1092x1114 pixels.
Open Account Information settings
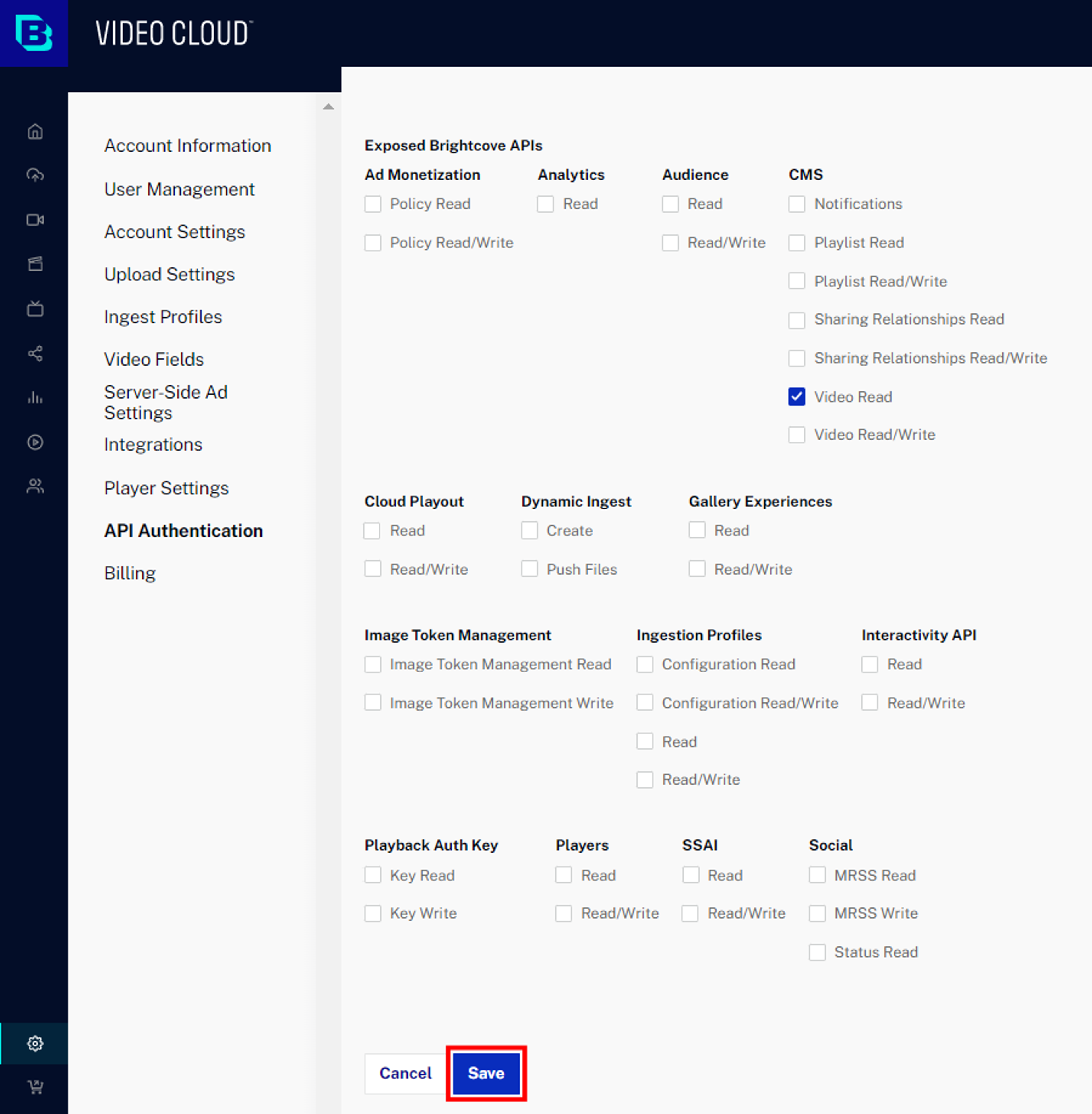(x=187, y=146)
